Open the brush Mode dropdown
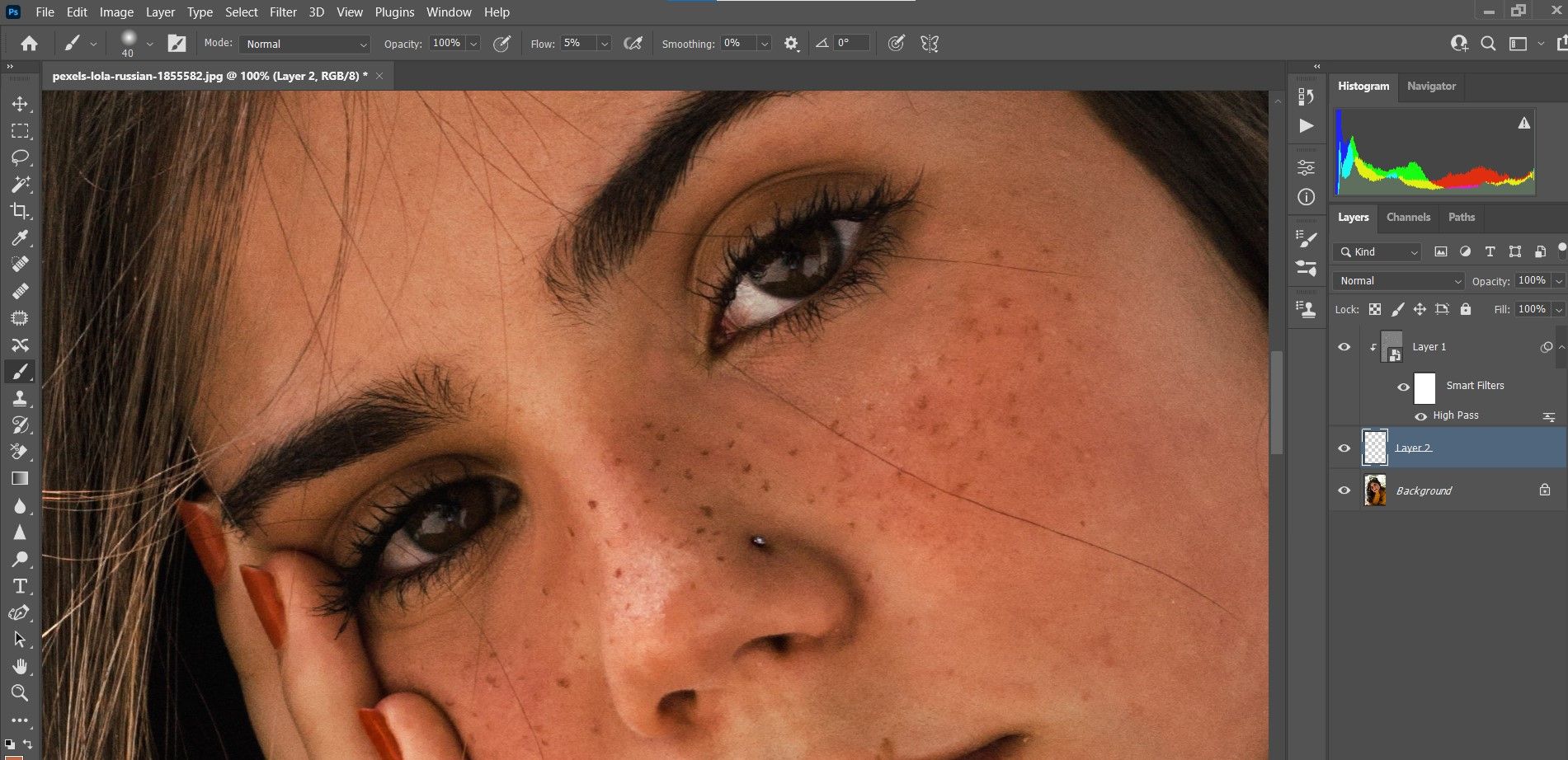This screenshot has width=1568, height=760. coord(305,44)
